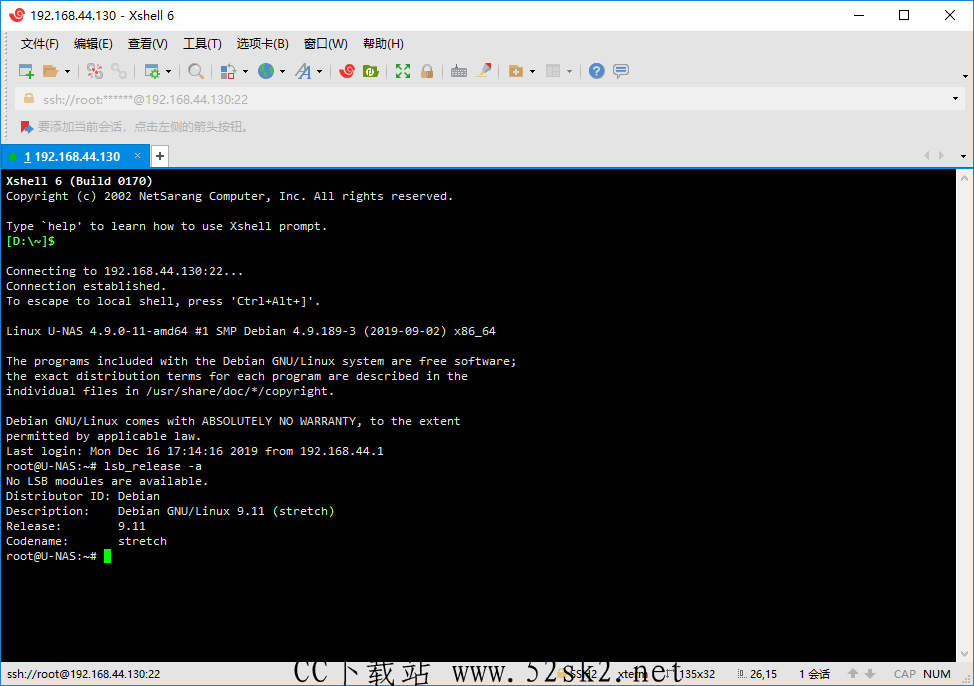This screenshot has width=974, height=686.
Task: Click the Open Session folder icon
Action: pos(50,71)
